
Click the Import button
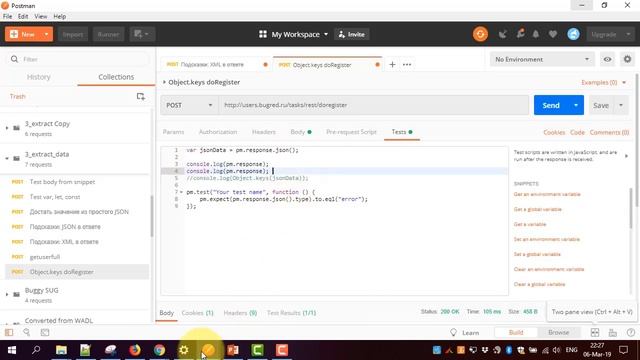tap(73, 34)
